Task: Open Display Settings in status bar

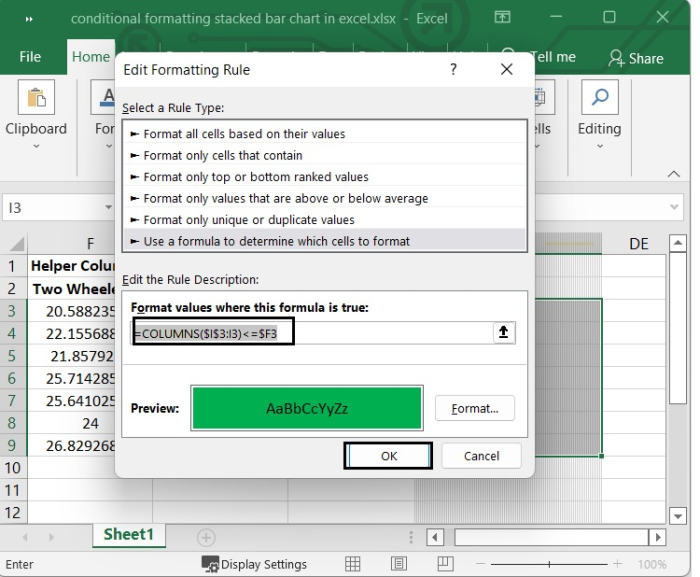Action: click(x=254, y=564)
